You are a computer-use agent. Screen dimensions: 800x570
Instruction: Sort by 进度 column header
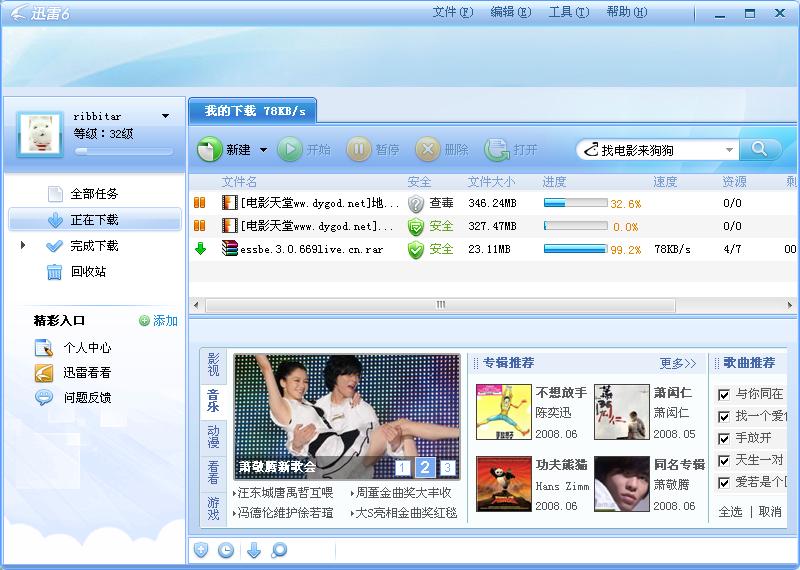click(x=554, y=182)
